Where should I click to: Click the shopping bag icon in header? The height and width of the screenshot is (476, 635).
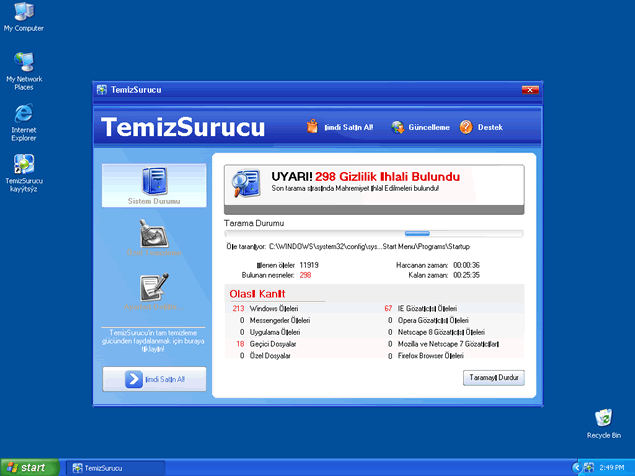click(x=312, y=127)
